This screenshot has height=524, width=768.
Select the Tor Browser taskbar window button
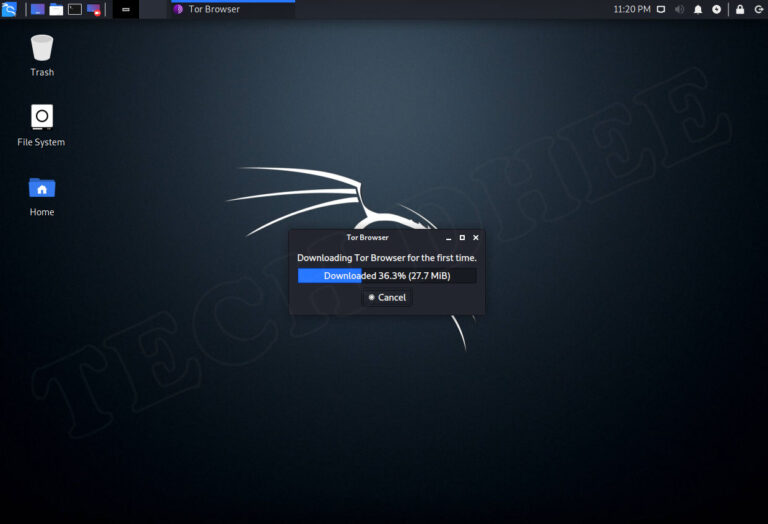(x=230, y=9)
